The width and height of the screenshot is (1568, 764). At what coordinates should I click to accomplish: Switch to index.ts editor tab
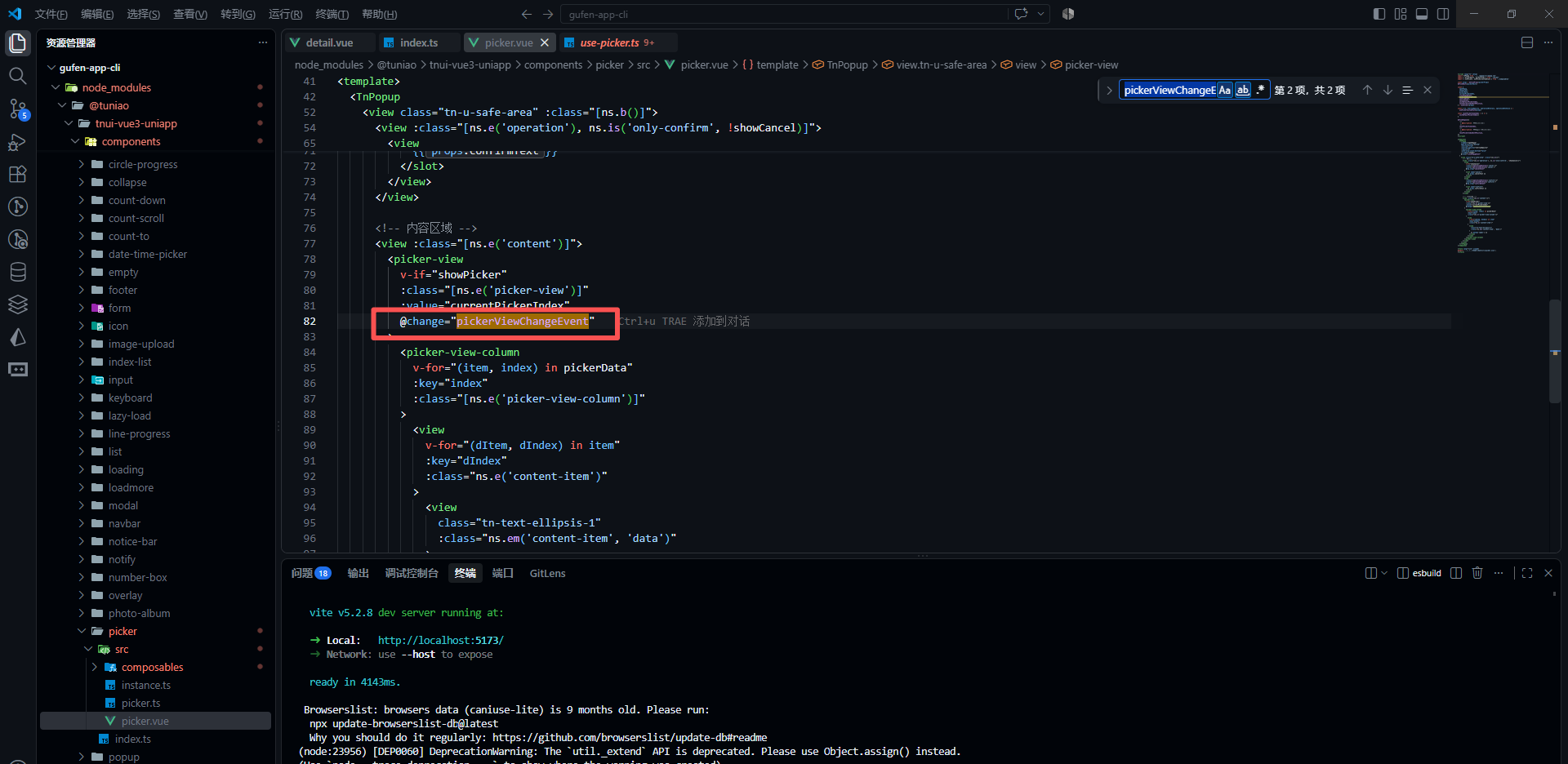(x=418, y=42)
